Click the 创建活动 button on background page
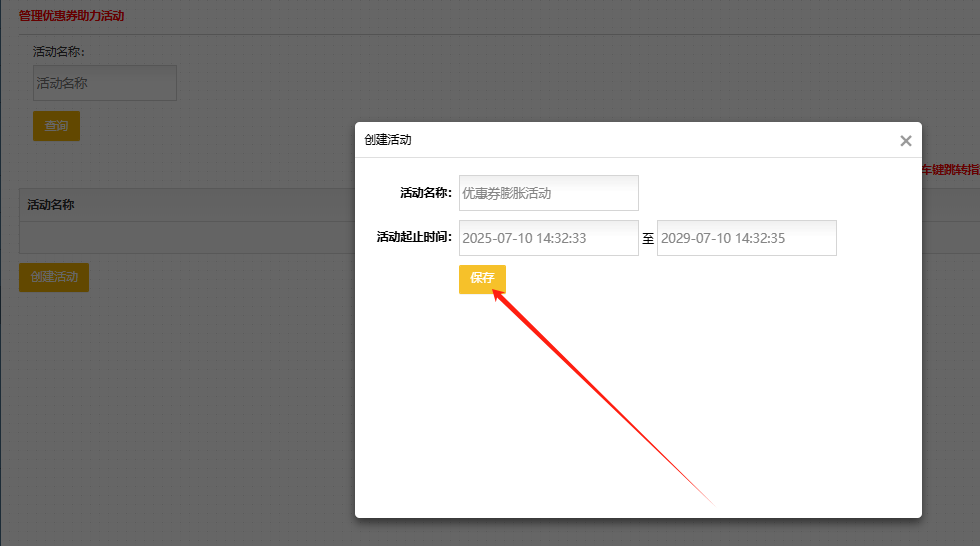The height and width of the screenshot is (546, 980). [x=54, y=277]
